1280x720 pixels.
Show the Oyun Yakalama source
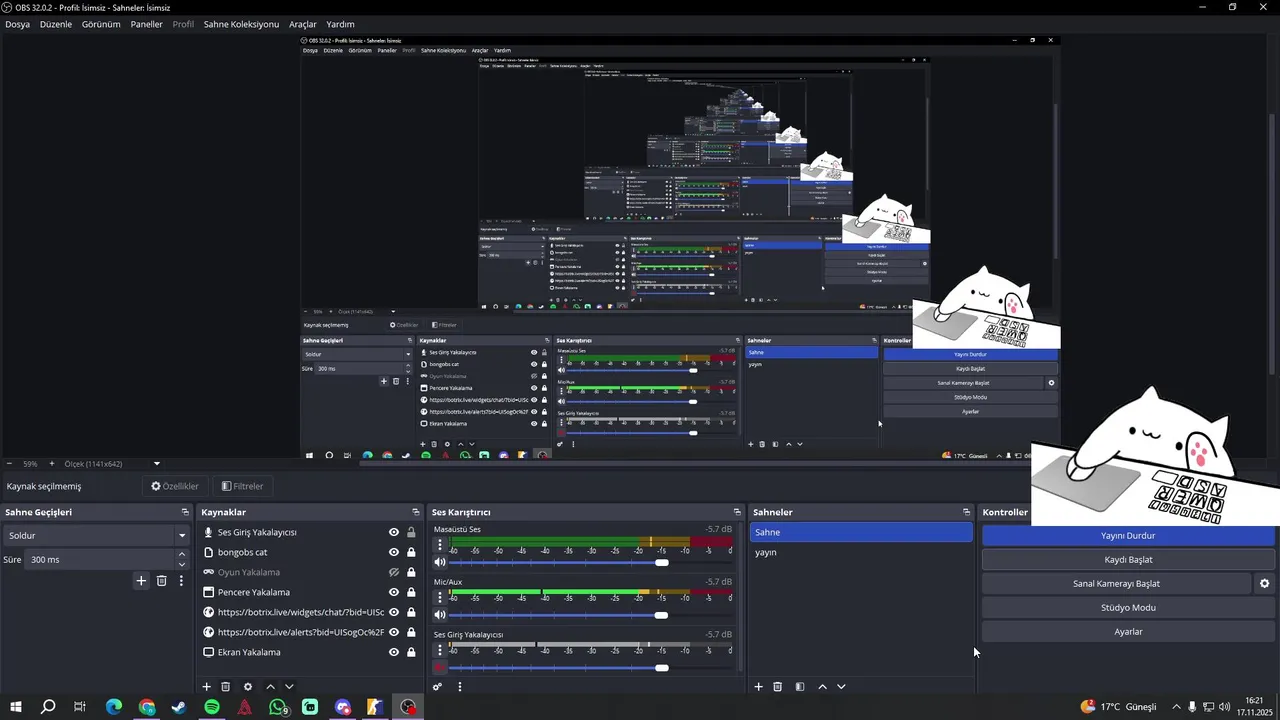tap(394, 572)
